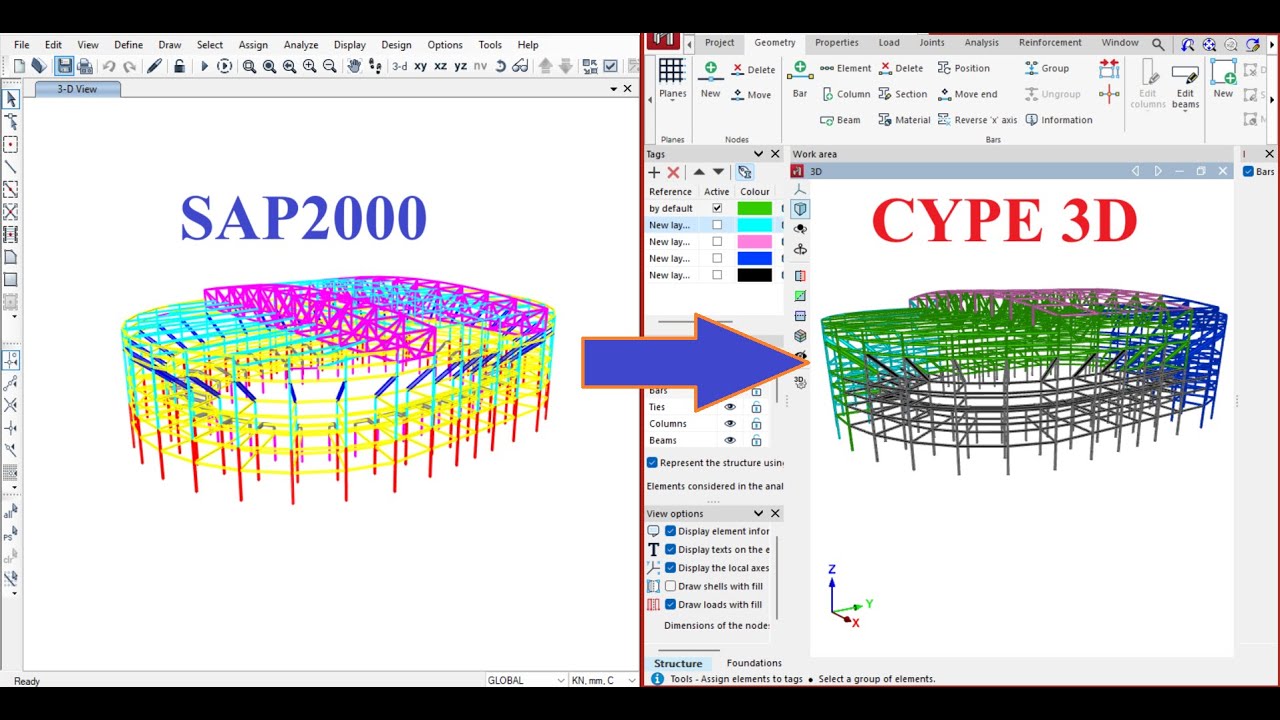
Task: Toggle 'Represent the structure using' checkbox
Action: click(x=652, y=463)
